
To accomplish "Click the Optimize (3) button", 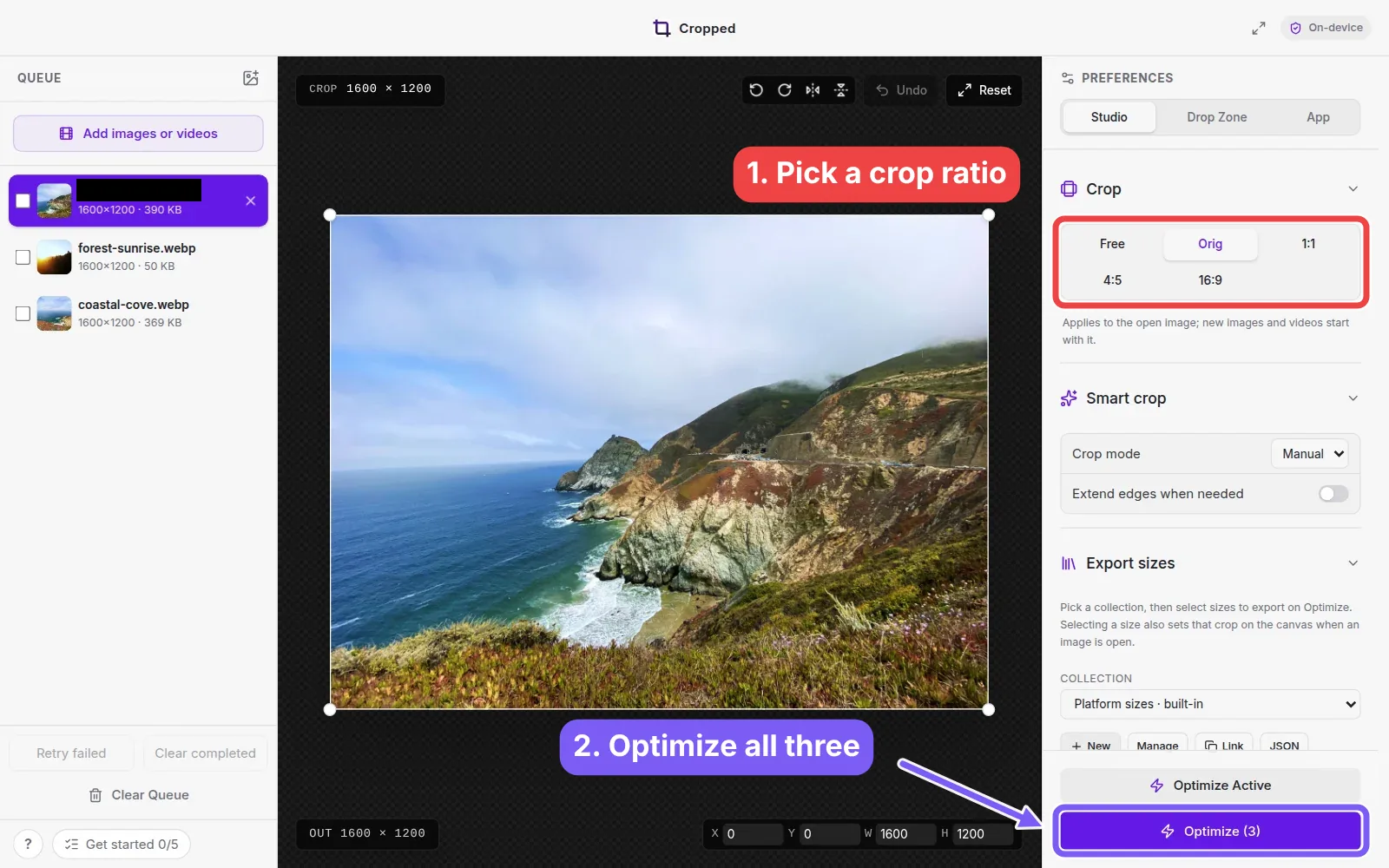I will tap(1210, 831).
